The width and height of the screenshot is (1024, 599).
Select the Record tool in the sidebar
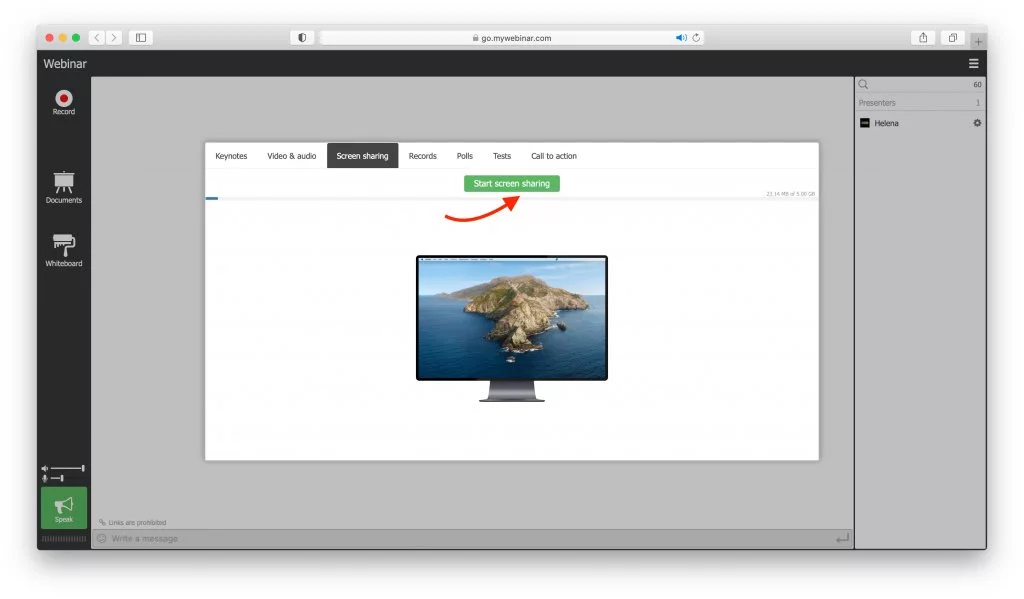(x=63, y=99)
